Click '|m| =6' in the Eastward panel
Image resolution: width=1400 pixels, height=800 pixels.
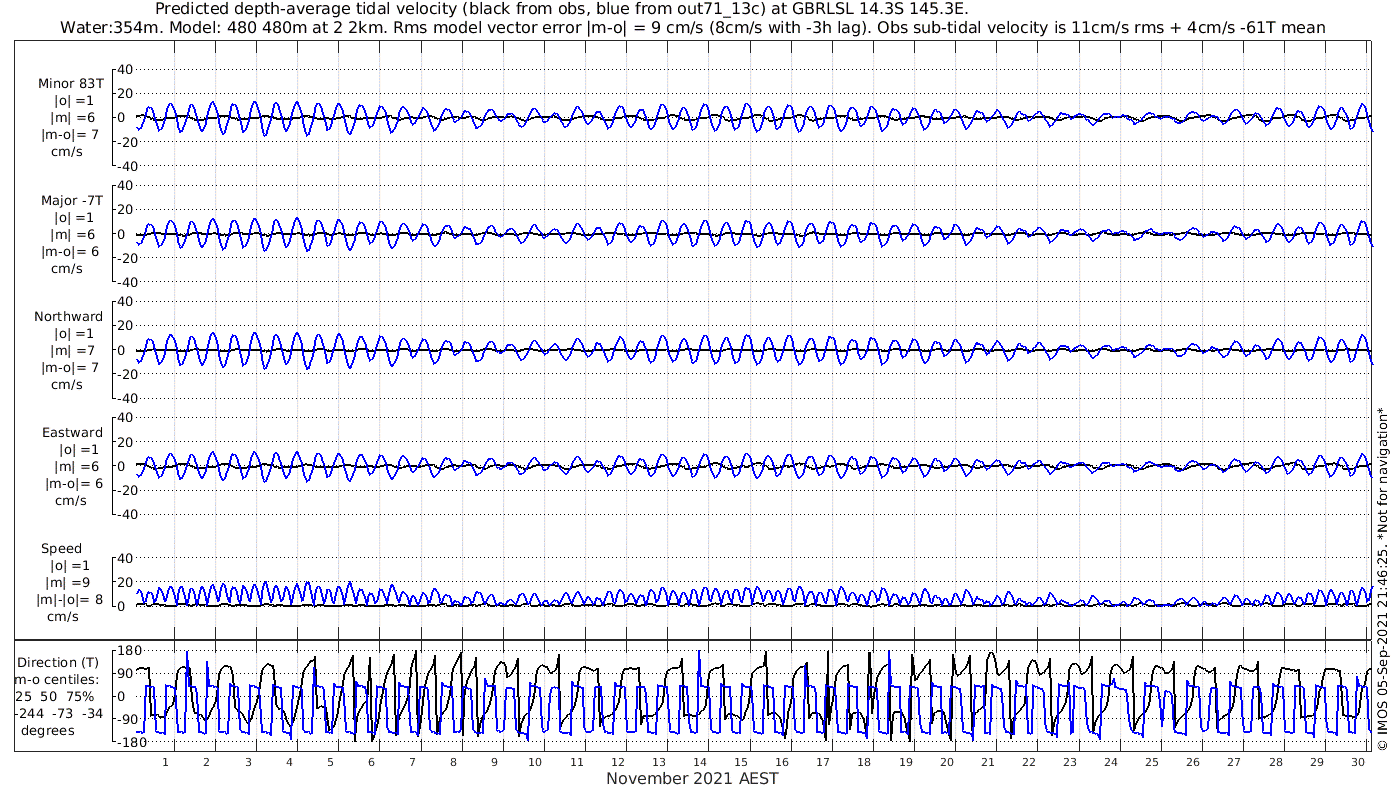pos(76,467)
